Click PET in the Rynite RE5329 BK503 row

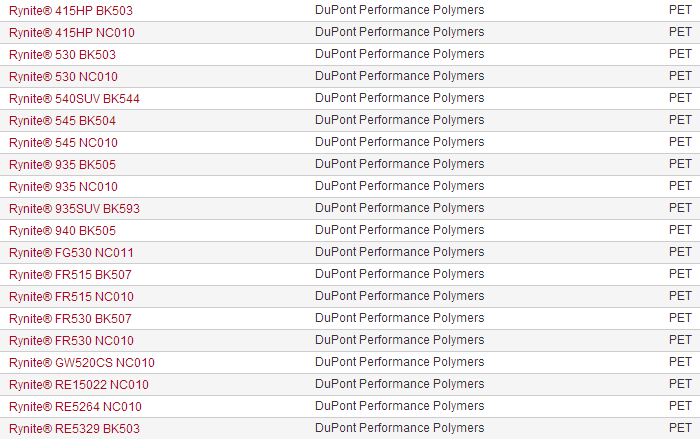point(680,428)
